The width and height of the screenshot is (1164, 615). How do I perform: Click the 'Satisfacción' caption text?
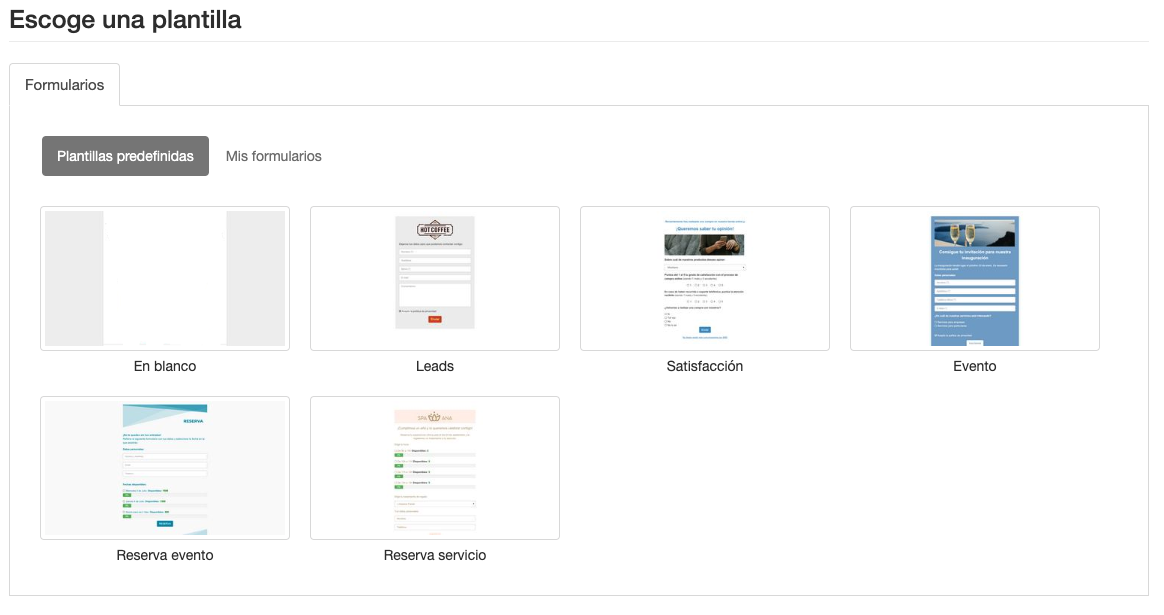(x=705, y=366)
